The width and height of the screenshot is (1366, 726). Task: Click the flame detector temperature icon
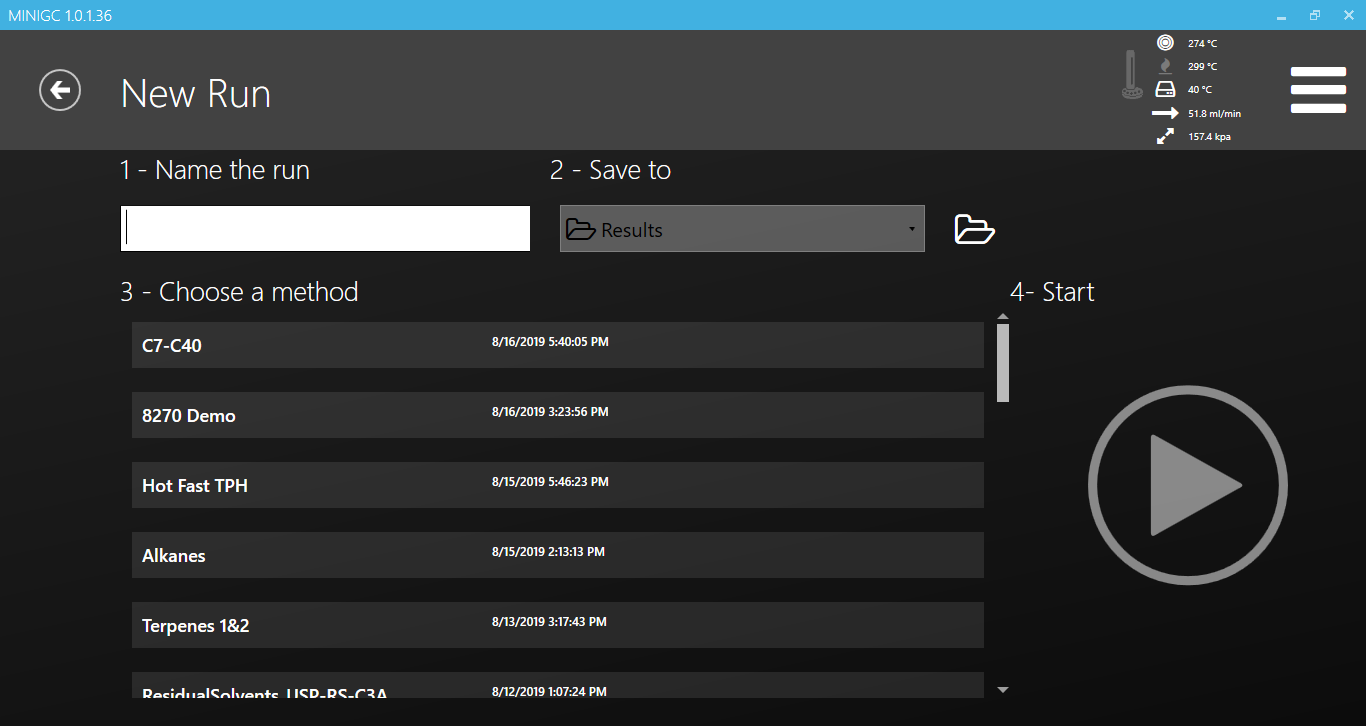point(1165,66)
